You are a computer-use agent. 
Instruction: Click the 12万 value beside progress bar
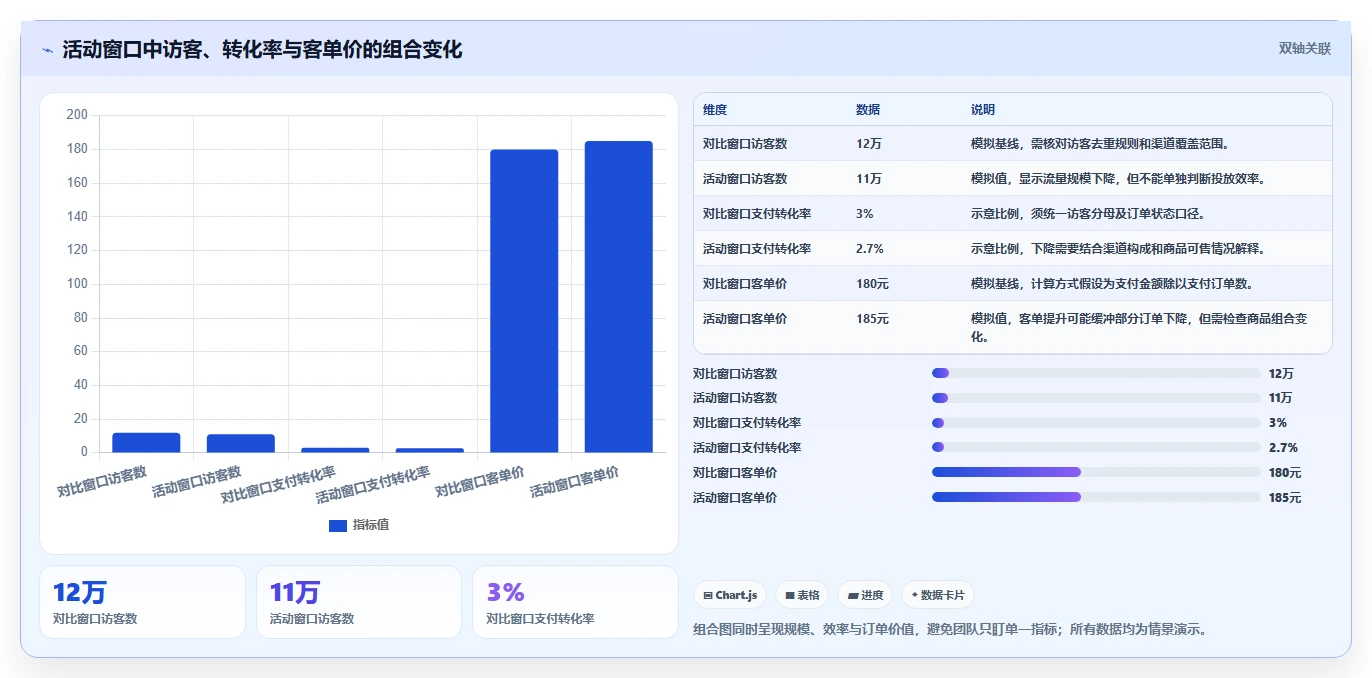[x=1281, y=374]
